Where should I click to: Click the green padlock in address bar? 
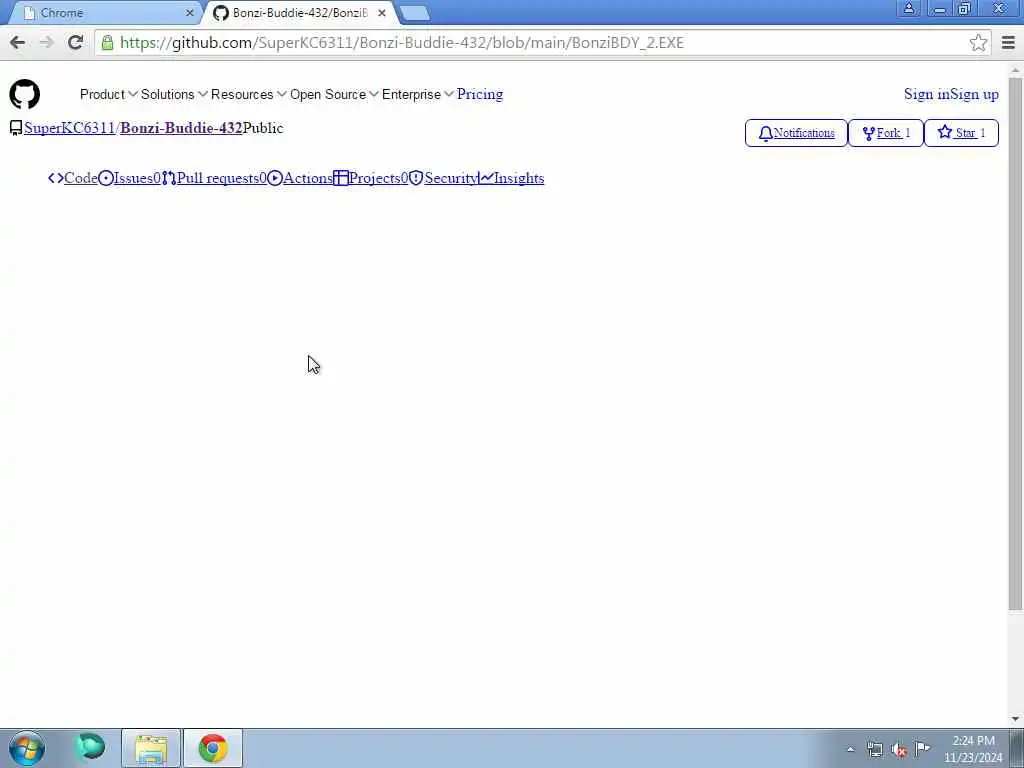tap(107, 42)
